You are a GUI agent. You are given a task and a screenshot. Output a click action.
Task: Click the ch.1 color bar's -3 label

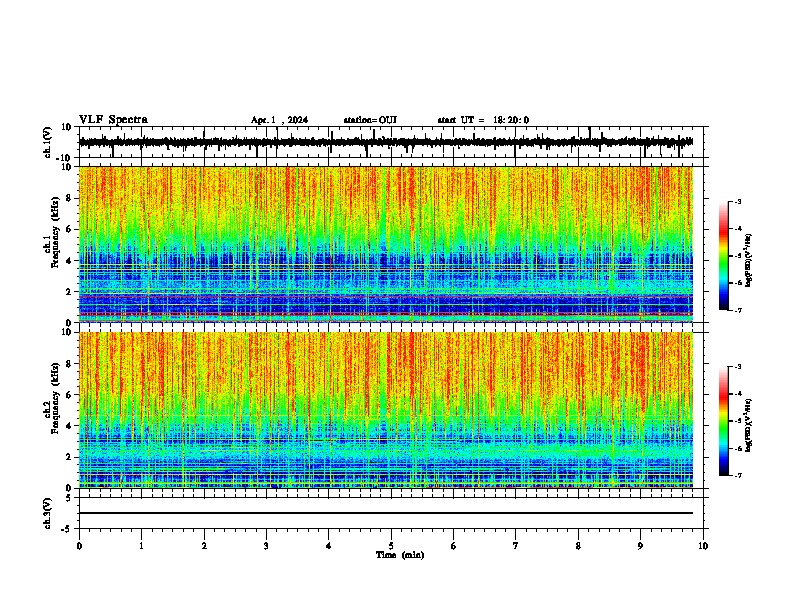click(737, 202)
